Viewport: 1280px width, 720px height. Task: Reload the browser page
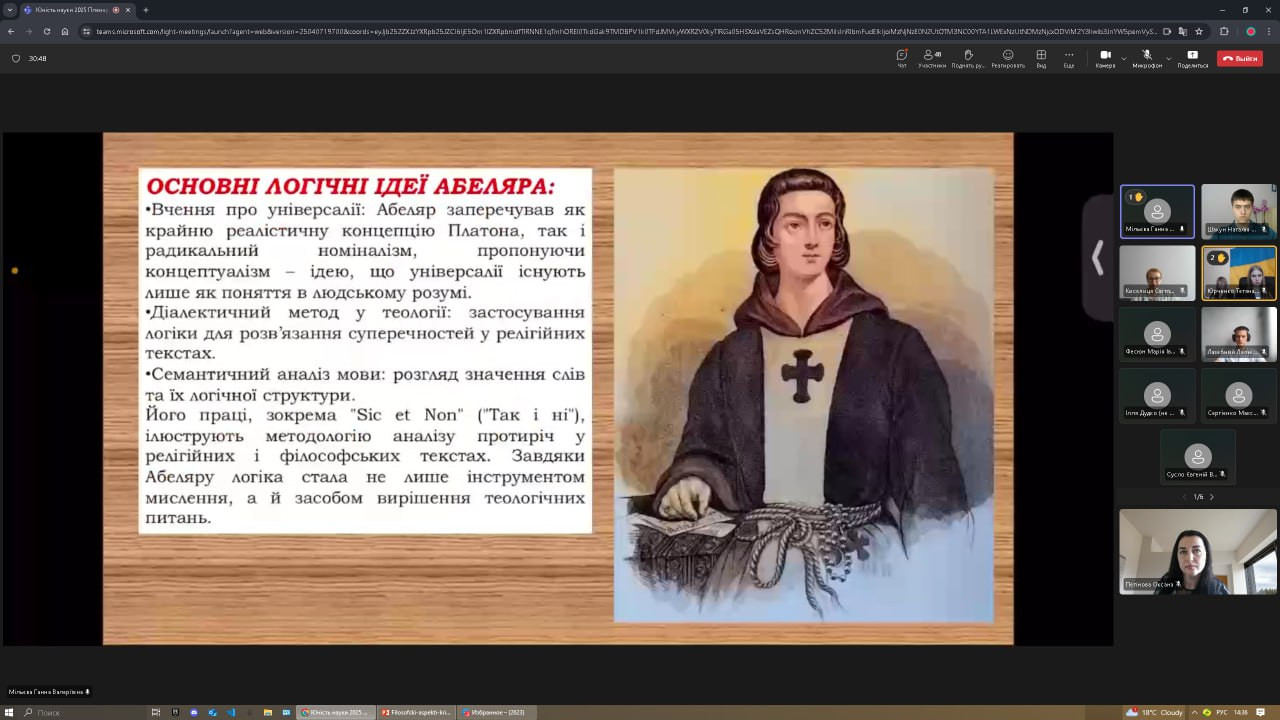point(46,31)
